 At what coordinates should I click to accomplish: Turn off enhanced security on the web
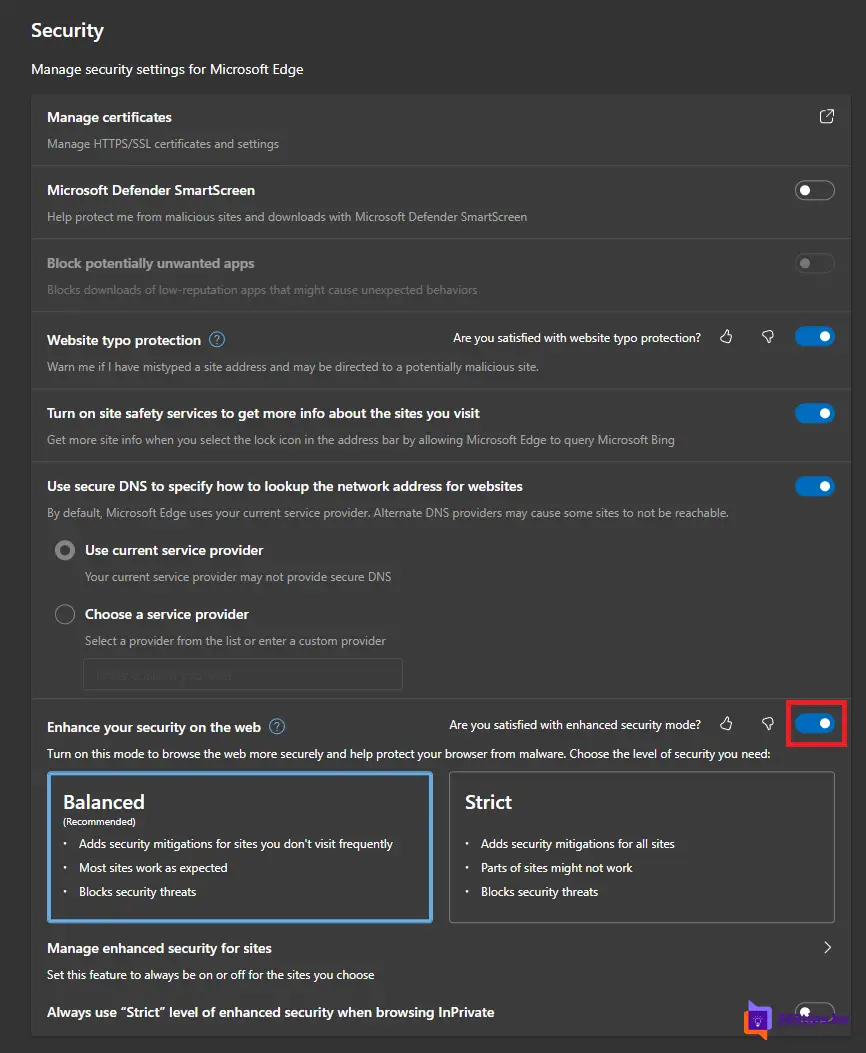coord(815,723)
